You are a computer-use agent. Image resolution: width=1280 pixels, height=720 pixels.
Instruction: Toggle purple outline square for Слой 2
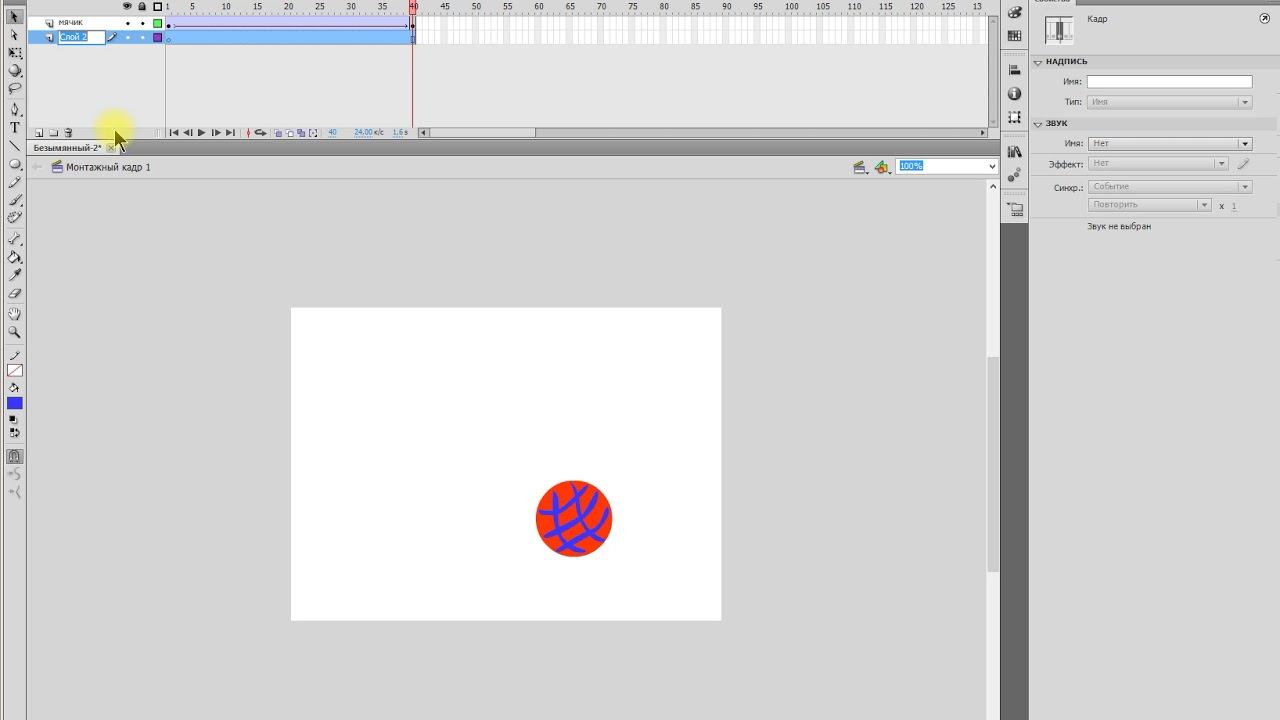coord(157,38)
